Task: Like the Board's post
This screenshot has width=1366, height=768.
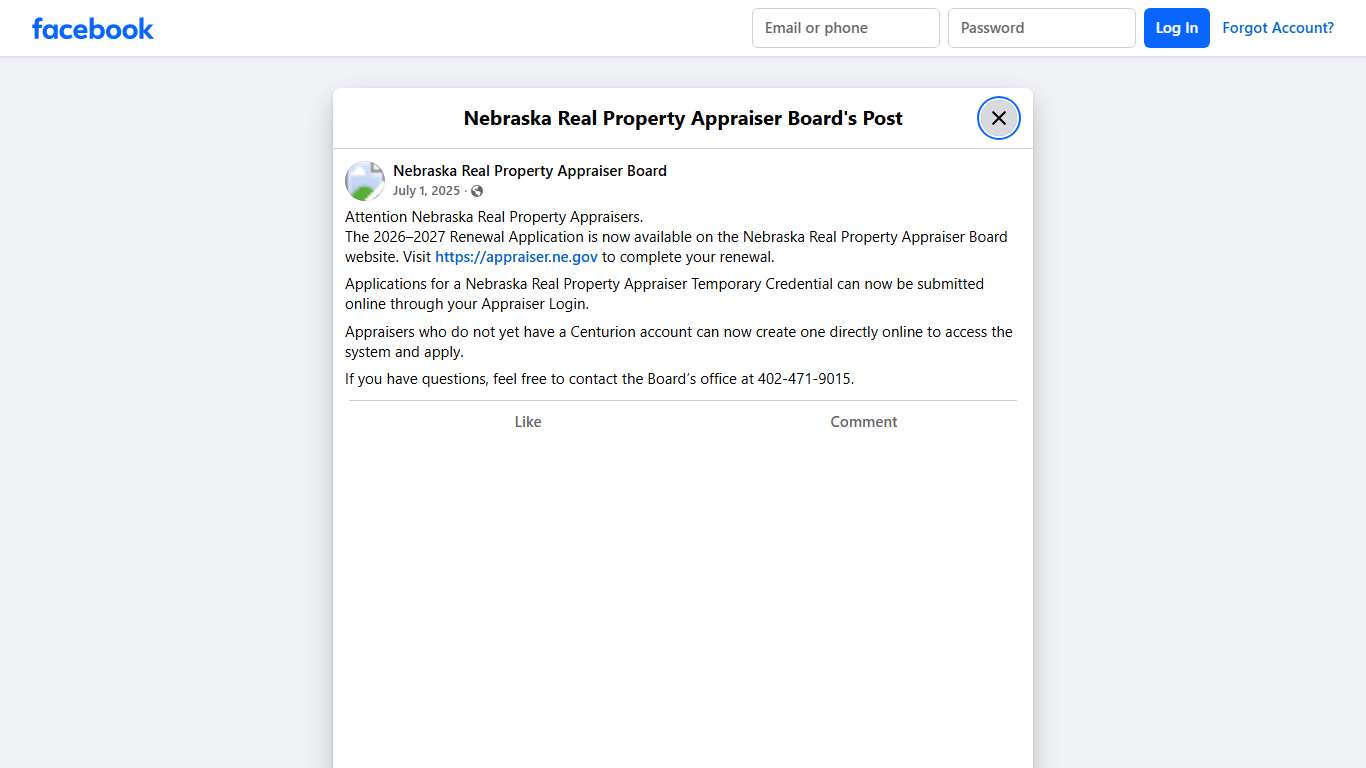Action: 527,421
